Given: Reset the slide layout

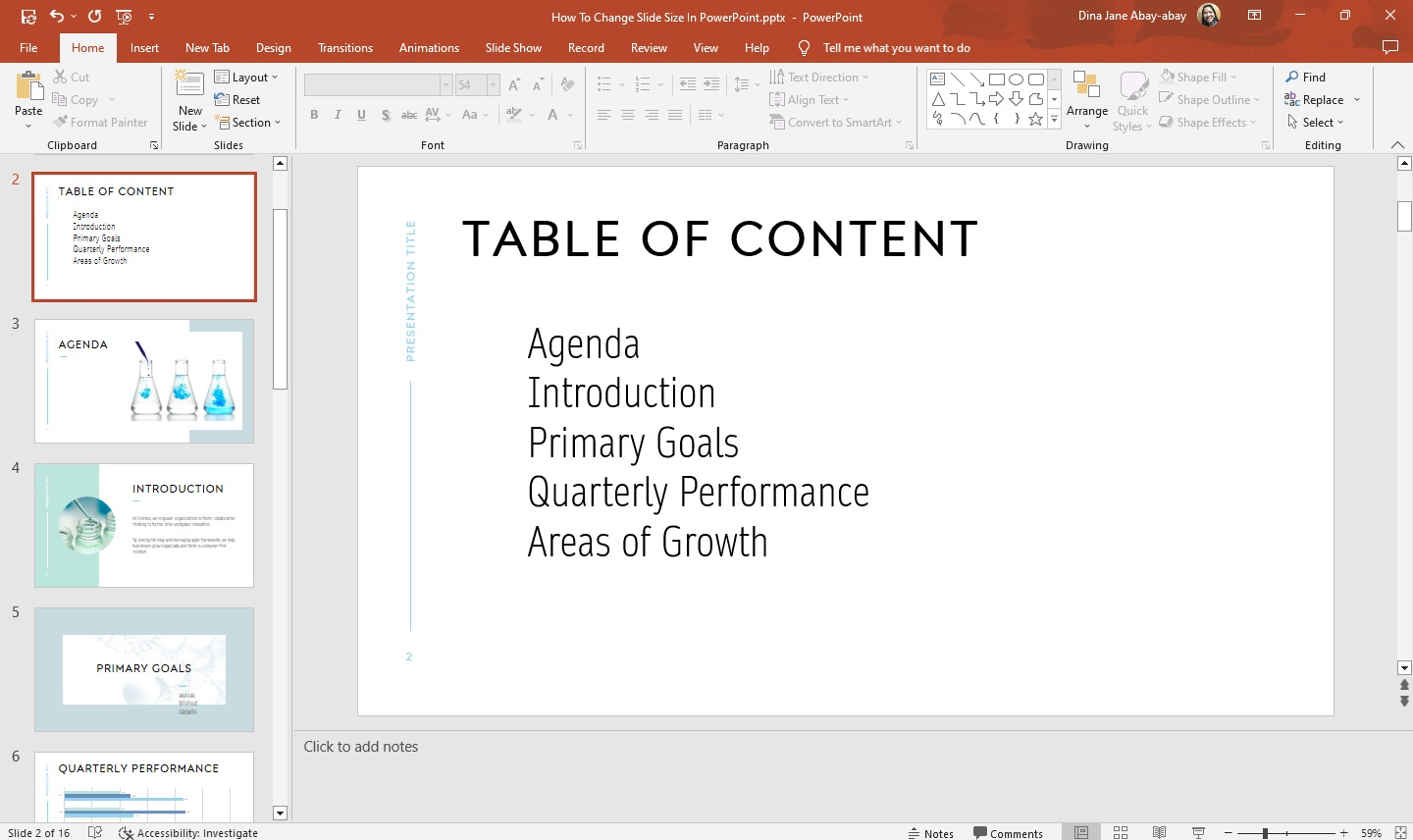Looking at the screenshot, I should (x=237, y=99).
